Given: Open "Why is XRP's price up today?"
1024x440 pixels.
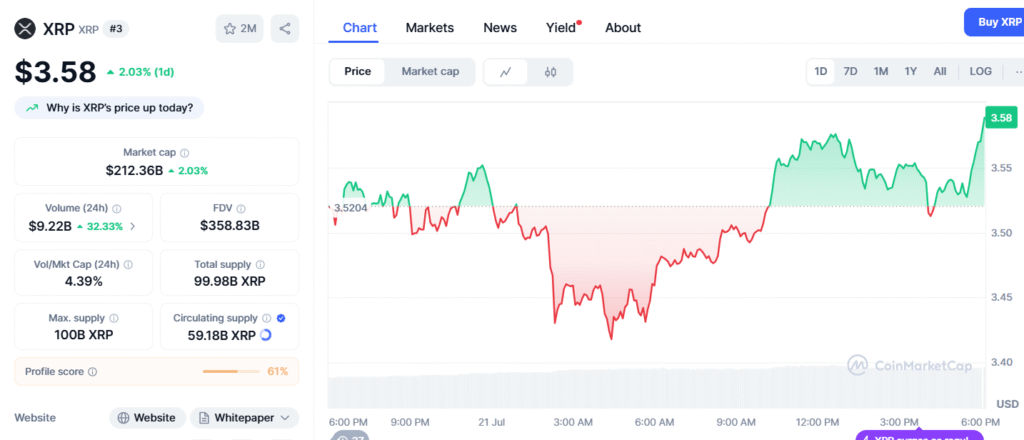Looking at the screenshot, I should 110,108.
